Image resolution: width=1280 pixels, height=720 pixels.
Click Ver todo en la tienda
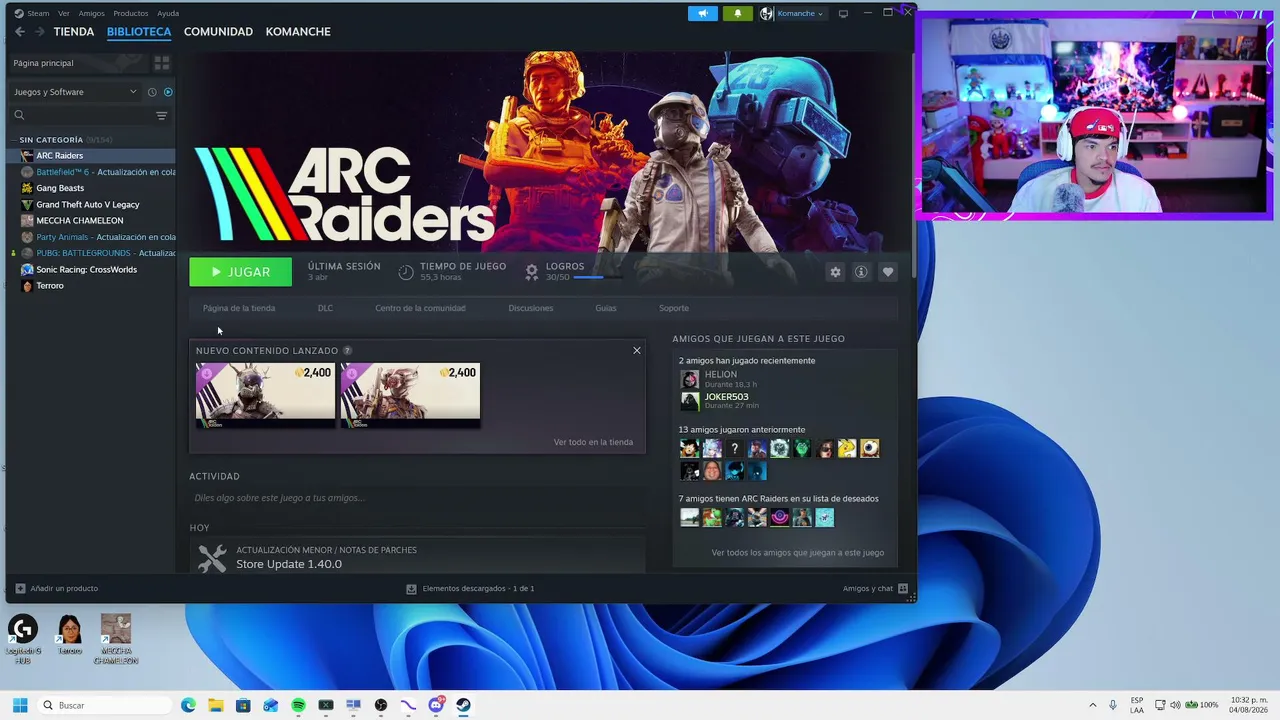click(x=593, y=442)
